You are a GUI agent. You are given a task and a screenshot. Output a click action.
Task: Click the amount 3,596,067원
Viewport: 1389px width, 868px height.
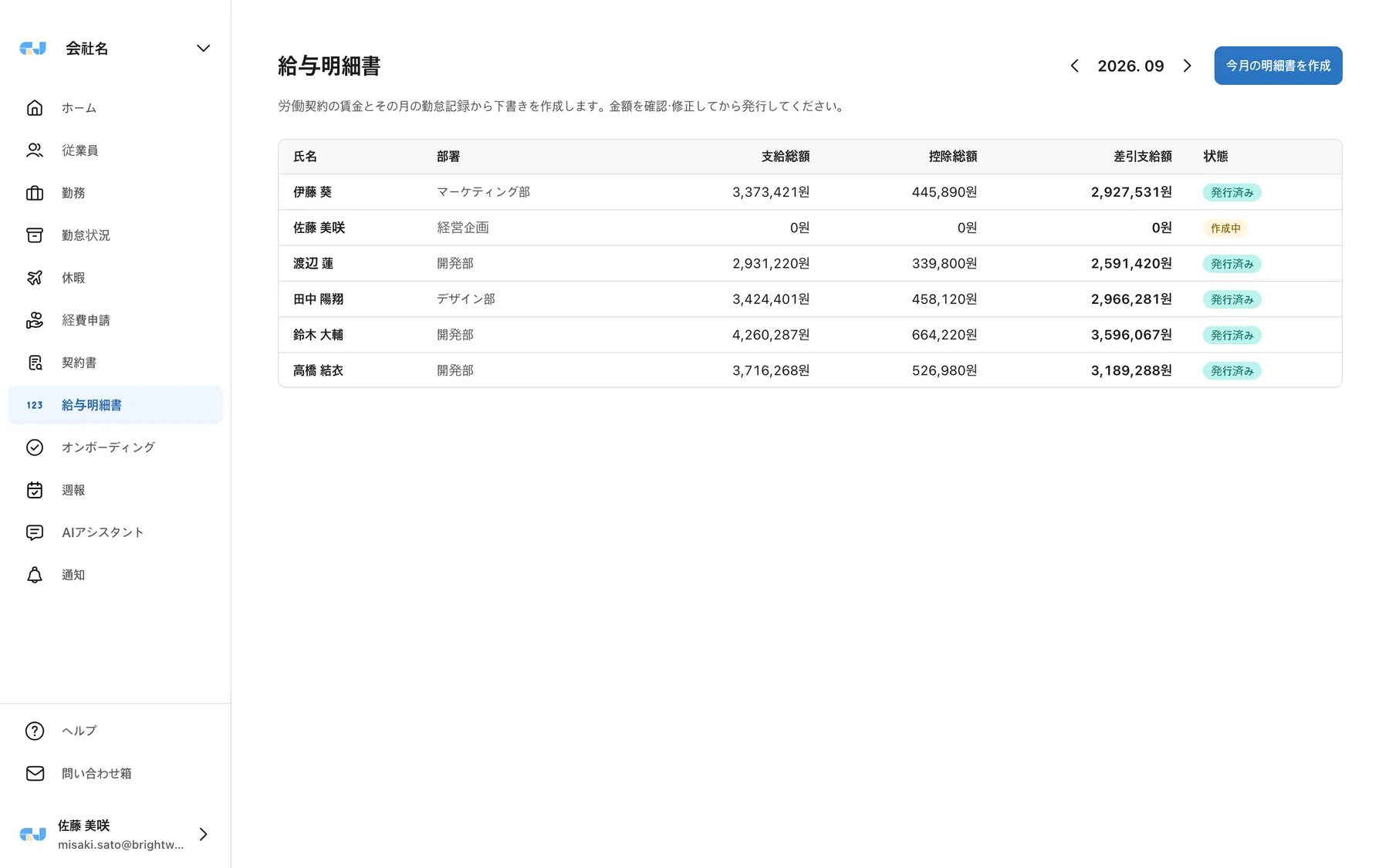tap(1131, 335)
